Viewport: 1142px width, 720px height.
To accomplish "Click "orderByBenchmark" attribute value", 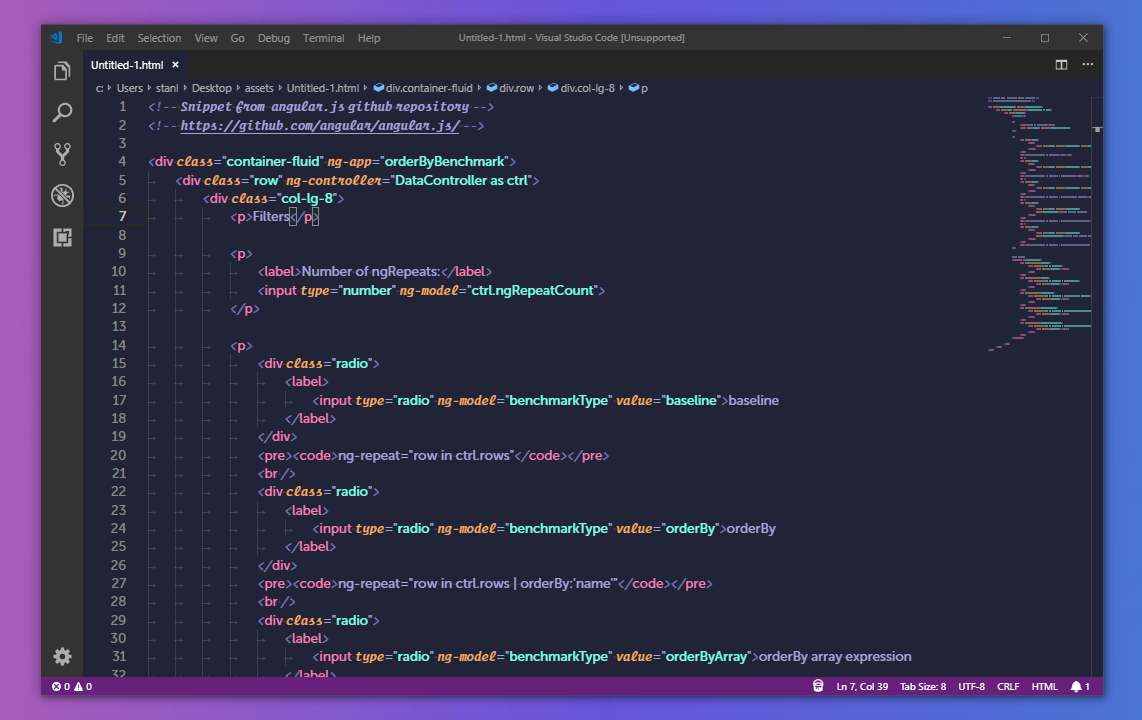I will 444,162.
